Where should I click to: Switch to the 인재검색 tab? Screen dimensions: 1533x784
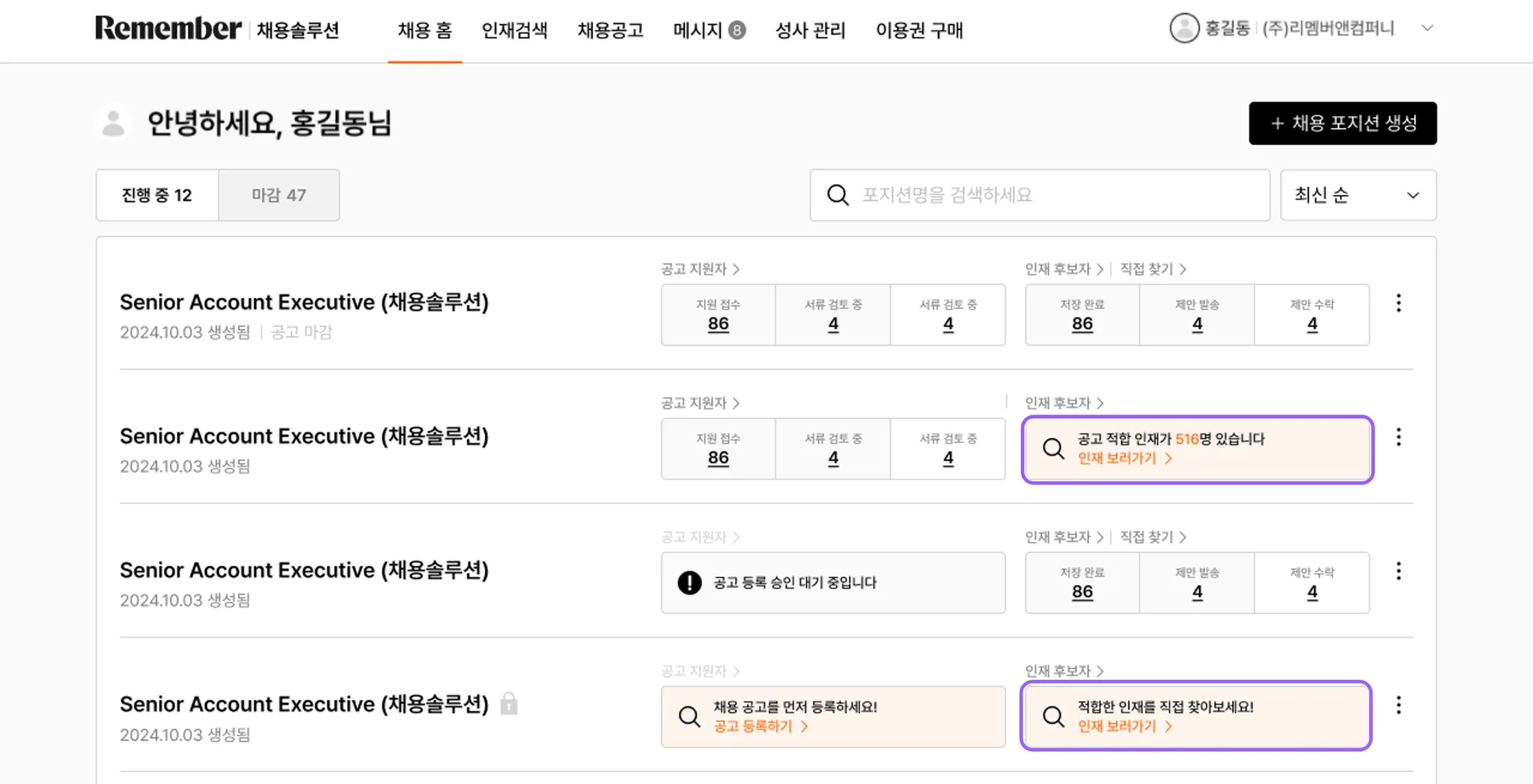pyautogui.click(x=514, y=31)
